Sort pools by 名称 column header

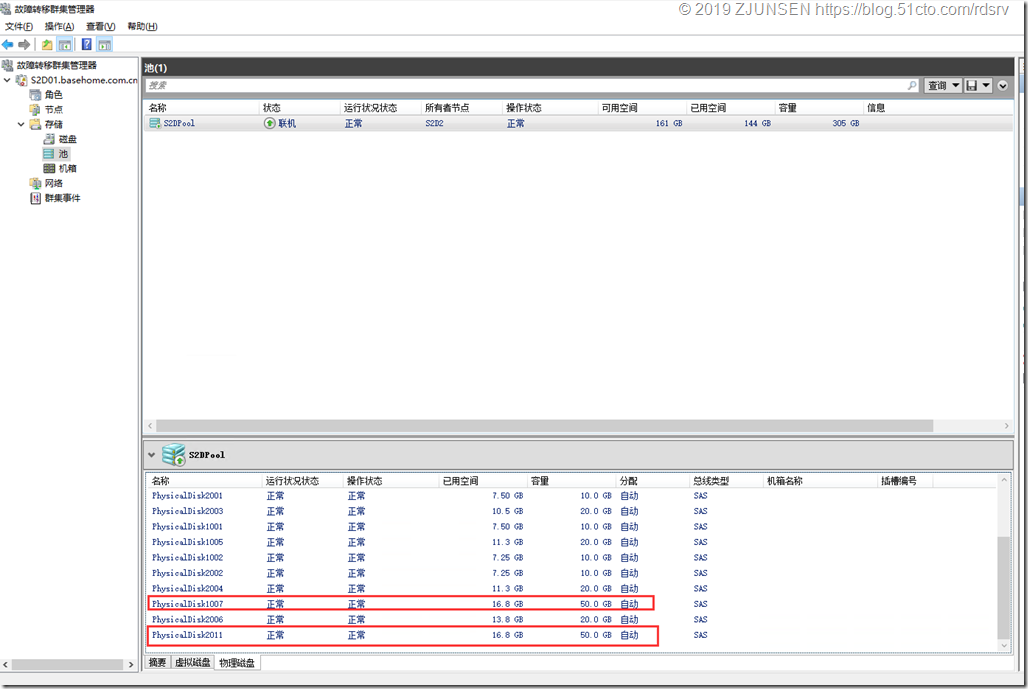201,108
